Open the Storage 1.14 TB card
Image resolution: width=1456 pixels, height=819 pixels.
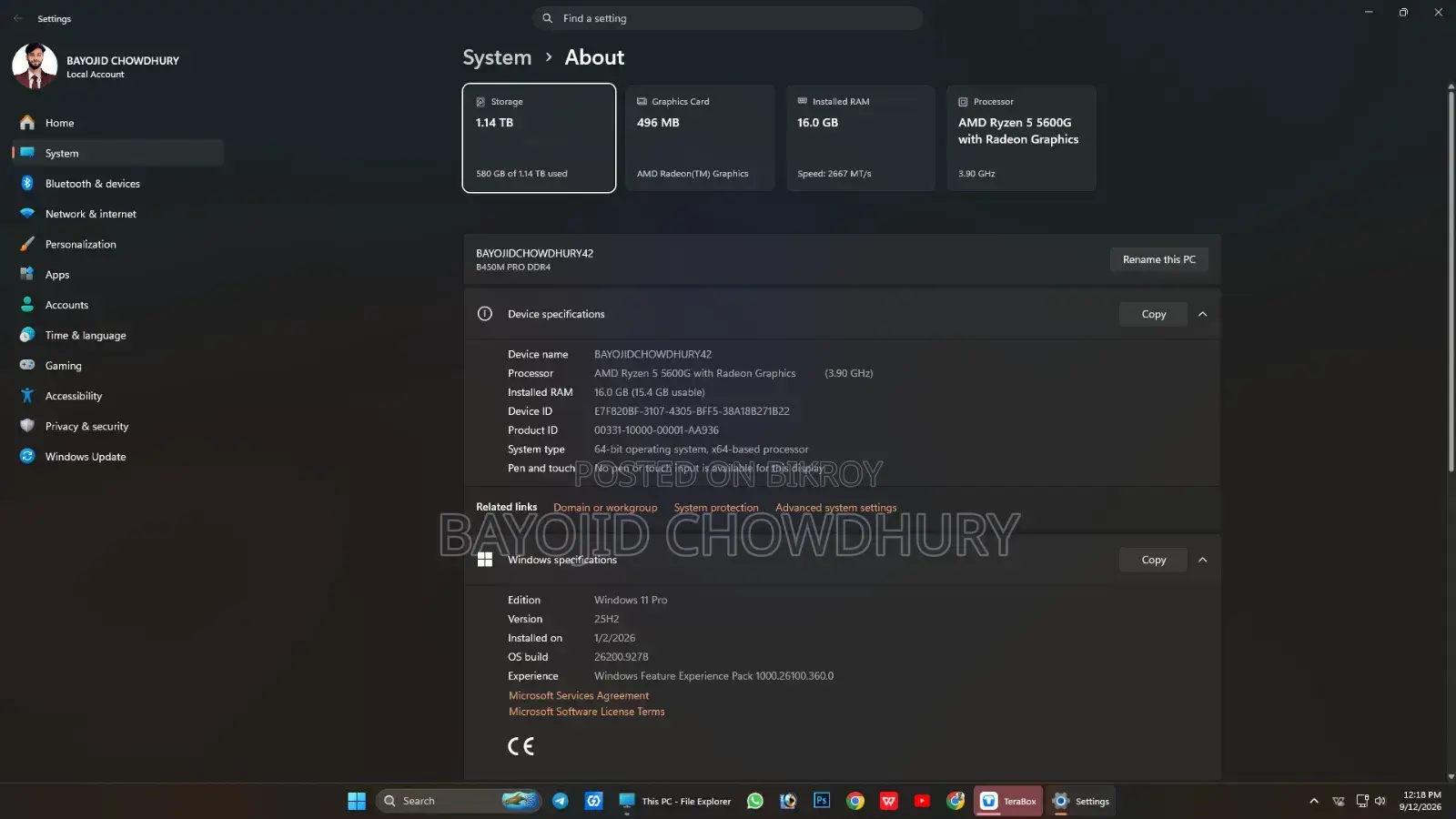[x=539, y=138]
